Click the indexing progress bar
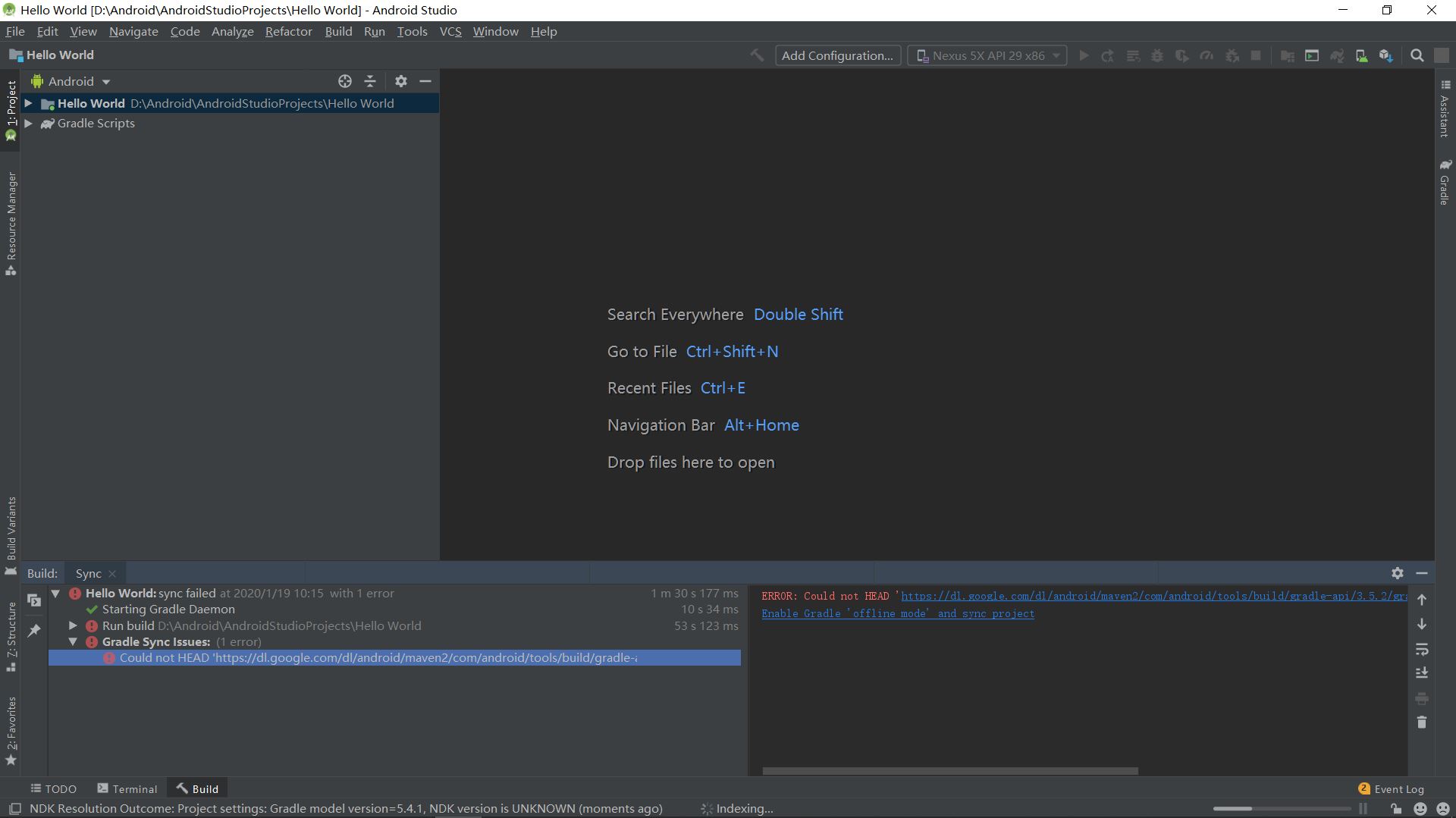Screen dimensions: 1456x818 coord(1282,809)
